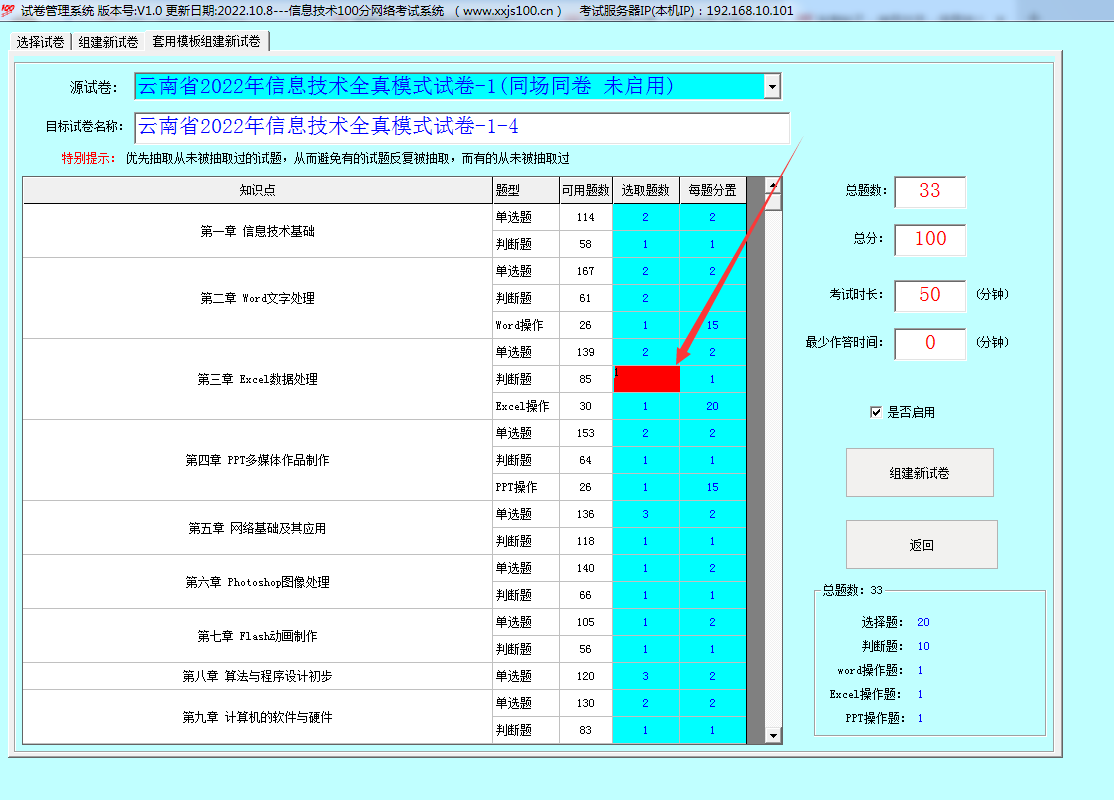The height and width of the screenshot is (800, 1114).
Task: Click the PPT操作题 count in summary
Action: pos(920,719)
